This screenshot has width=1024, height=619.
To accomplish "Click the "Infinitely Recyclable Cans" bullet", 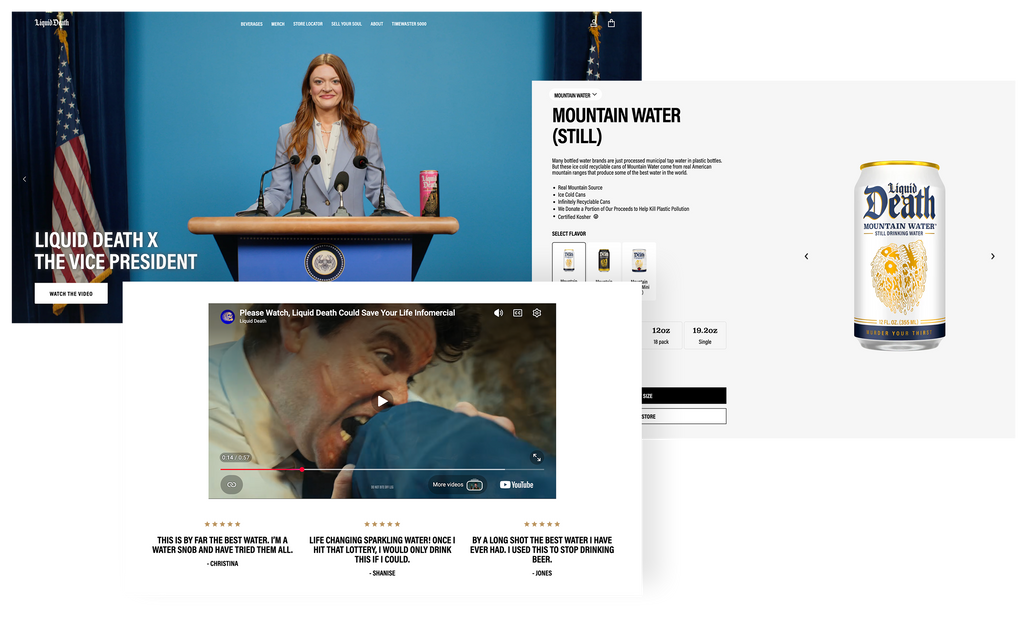I will pyautogui.click(x=584, y=202).
